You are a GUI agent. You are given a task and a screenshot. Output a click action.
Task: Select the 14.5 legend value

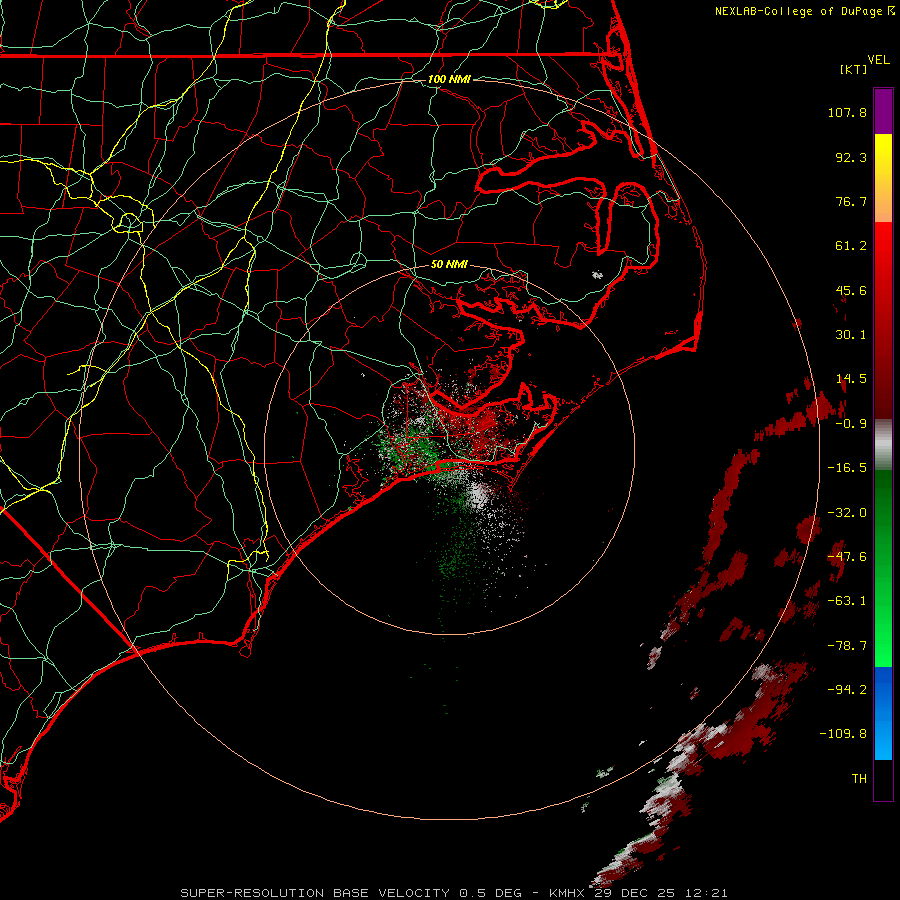851,379
